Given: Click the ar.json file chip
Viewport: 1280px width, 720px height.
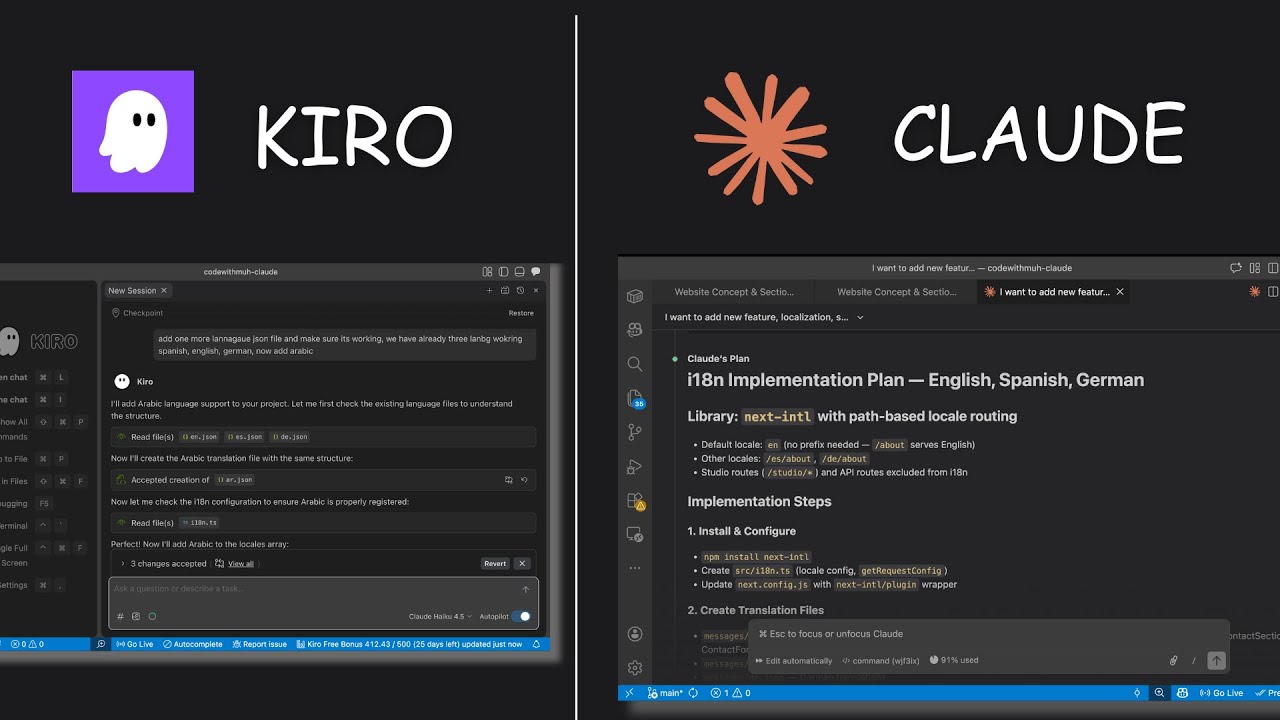Looking at the screenshot, I should [x=235, y=480].
